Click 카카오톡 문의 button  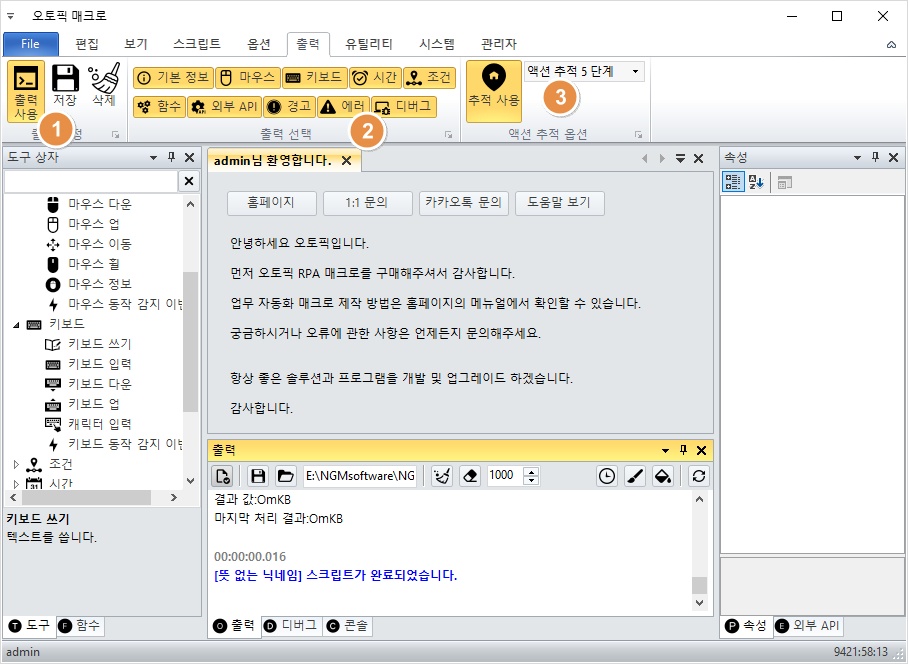coord(463,203)
